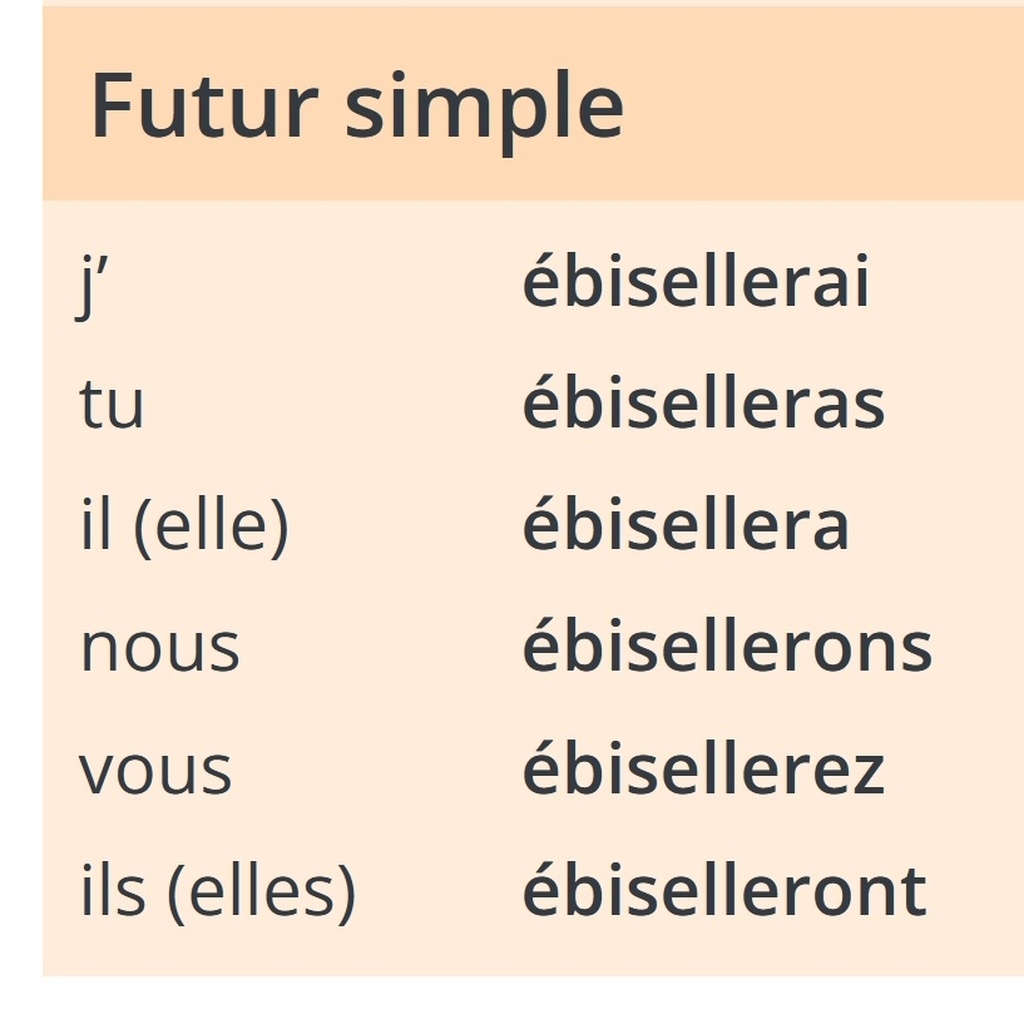Select the pronoun 'nous'
This screenshot has width=1024, height=1014.
[x=160, y=649]
